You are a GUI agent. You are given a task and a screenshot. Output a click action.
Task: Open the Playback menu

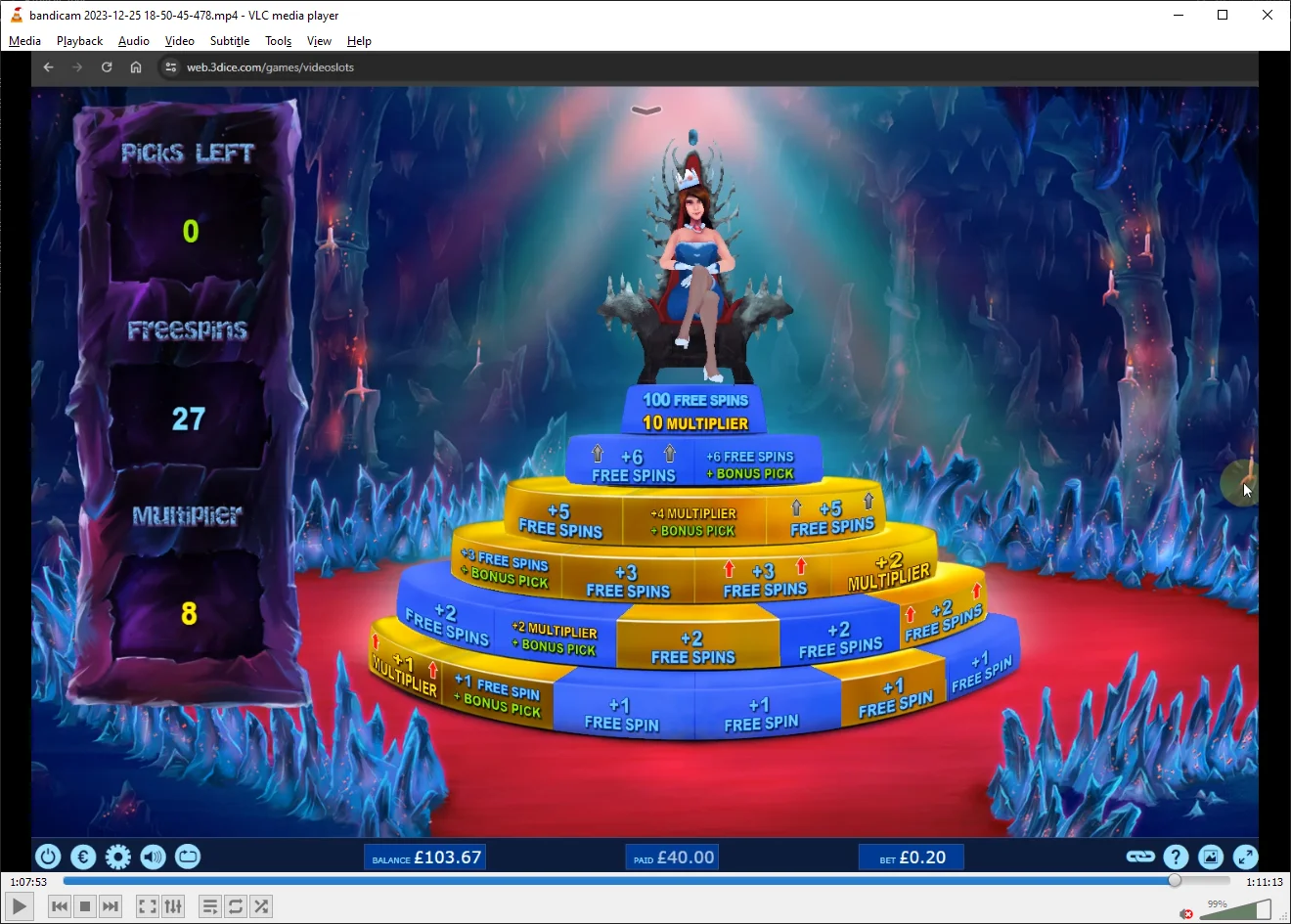(79, 41)
